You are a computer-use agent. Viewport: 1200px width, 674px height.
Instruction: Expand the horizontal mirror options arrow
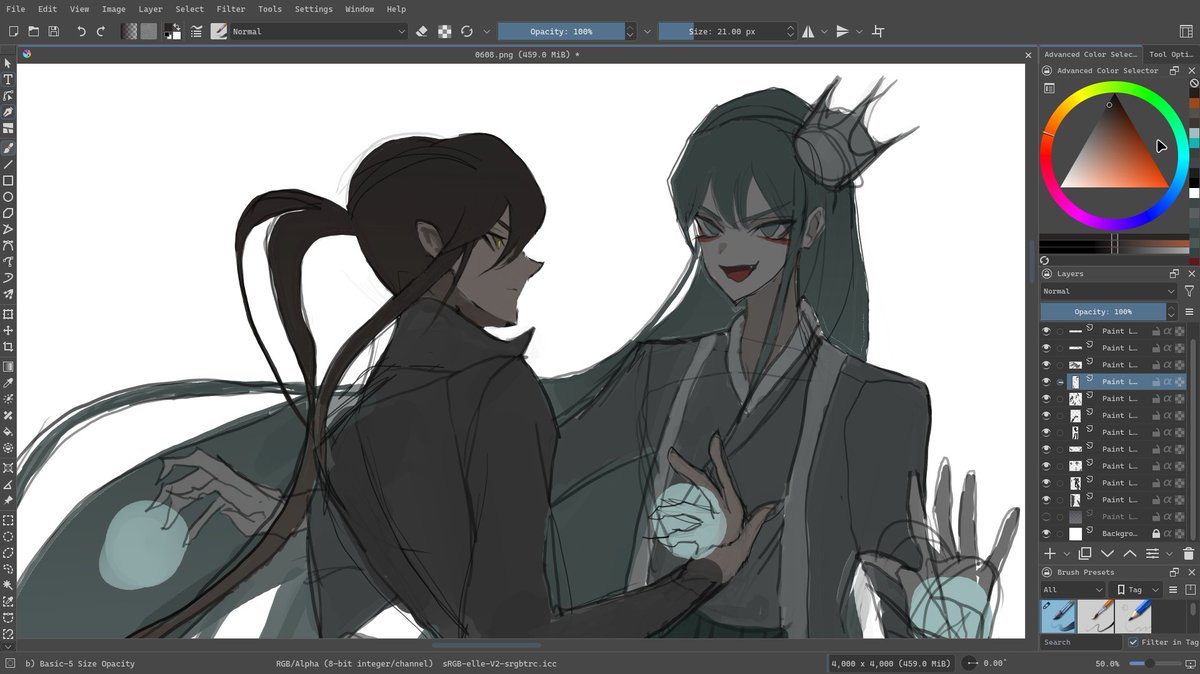pos(824,31)
